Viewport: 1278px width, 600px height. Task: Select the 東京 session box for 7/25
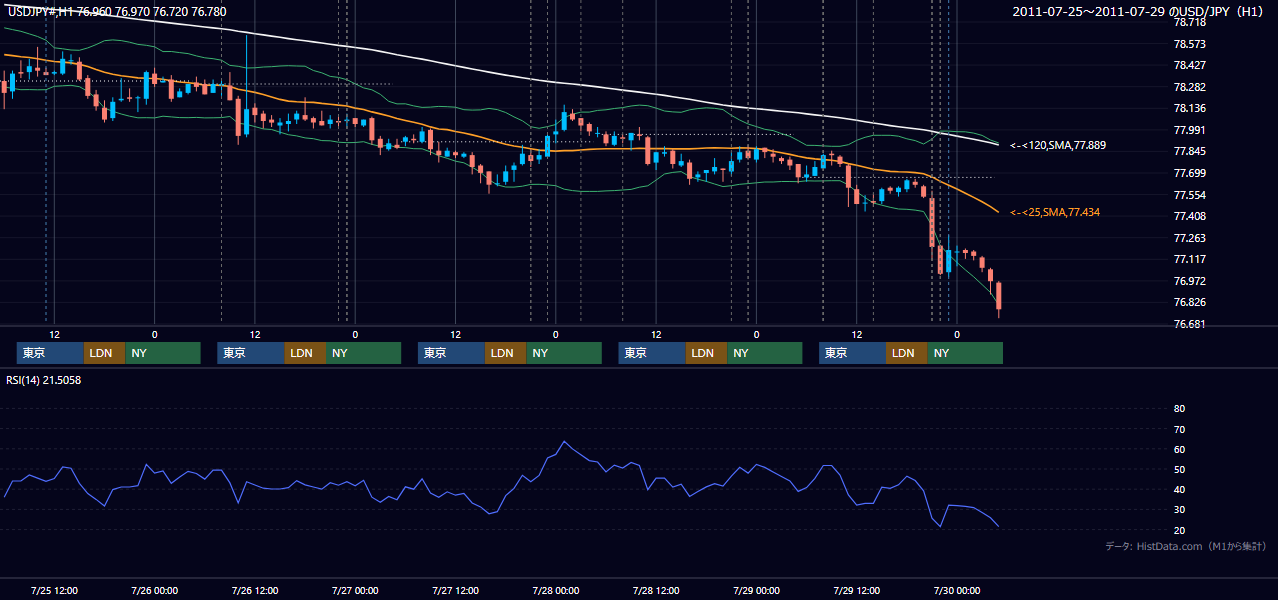50,353
